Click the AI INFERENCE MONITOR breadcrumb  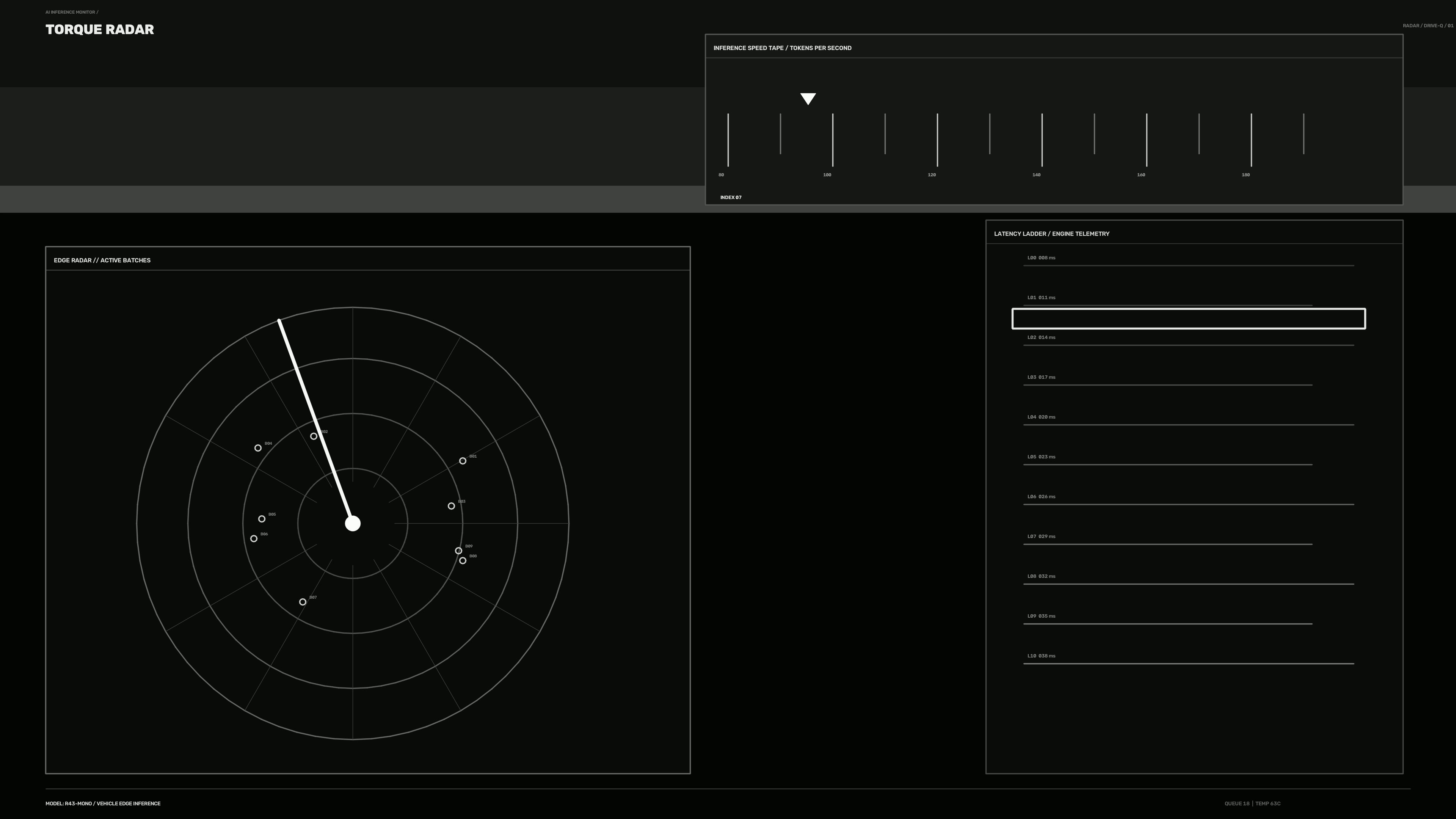72,12
